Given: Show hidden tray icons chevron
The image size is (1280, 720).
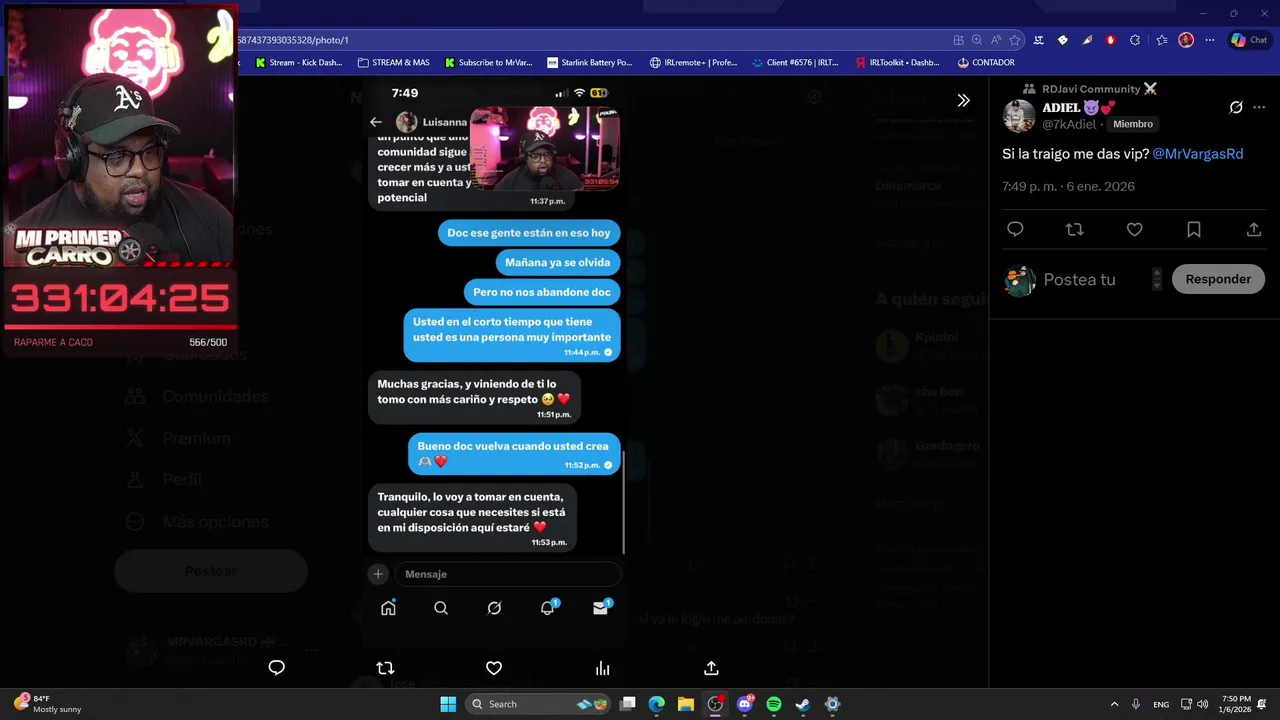Looking at the screenshot, I should pos(1114,704).
